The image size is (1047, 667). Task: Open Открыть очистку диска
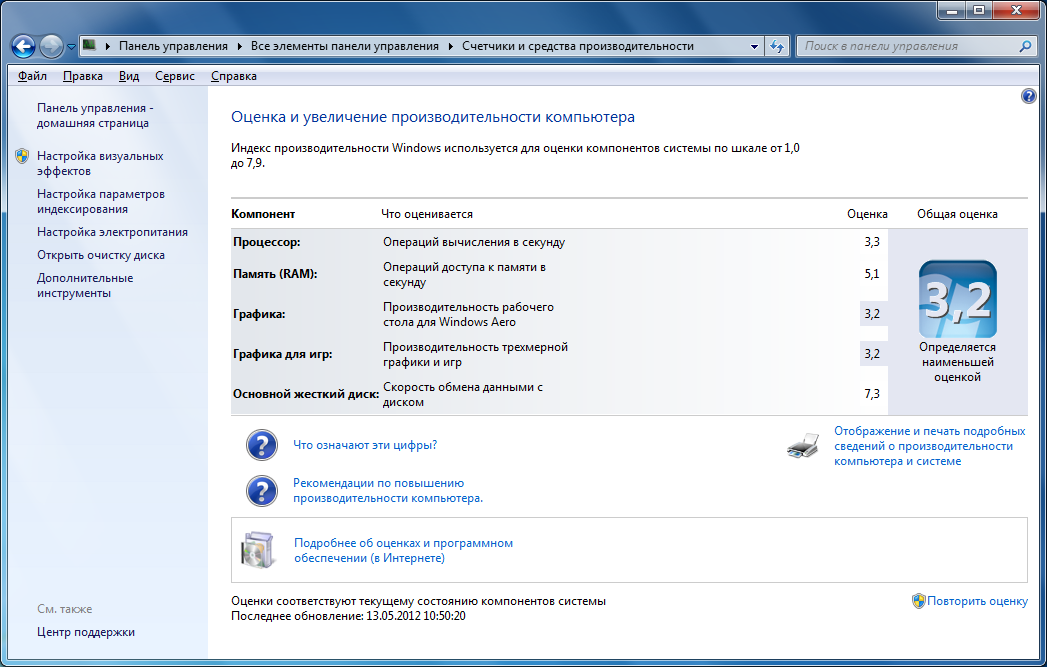(101, 255)
